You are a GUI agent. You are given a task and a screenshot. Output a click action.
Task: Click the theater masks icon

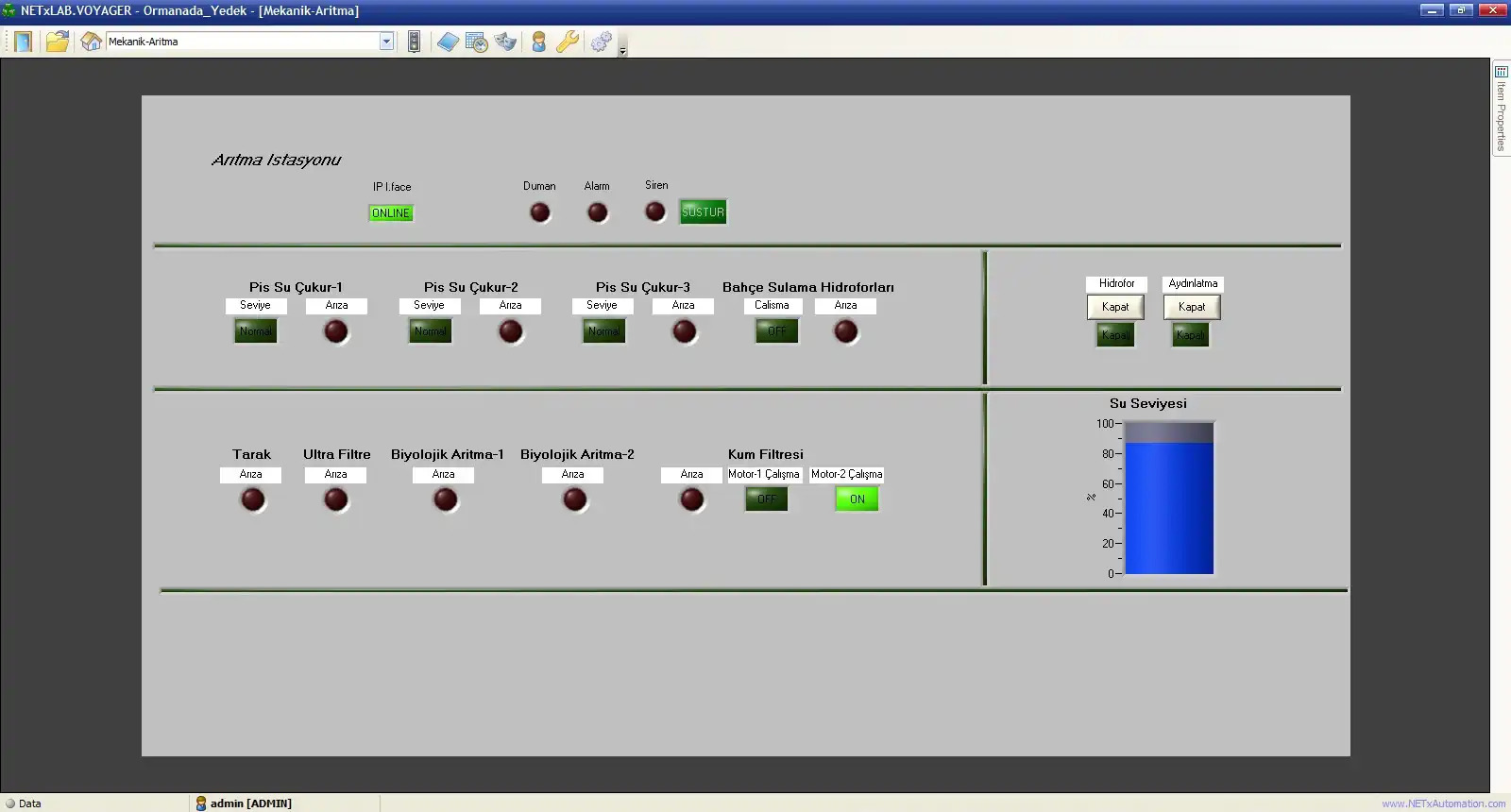506,42
